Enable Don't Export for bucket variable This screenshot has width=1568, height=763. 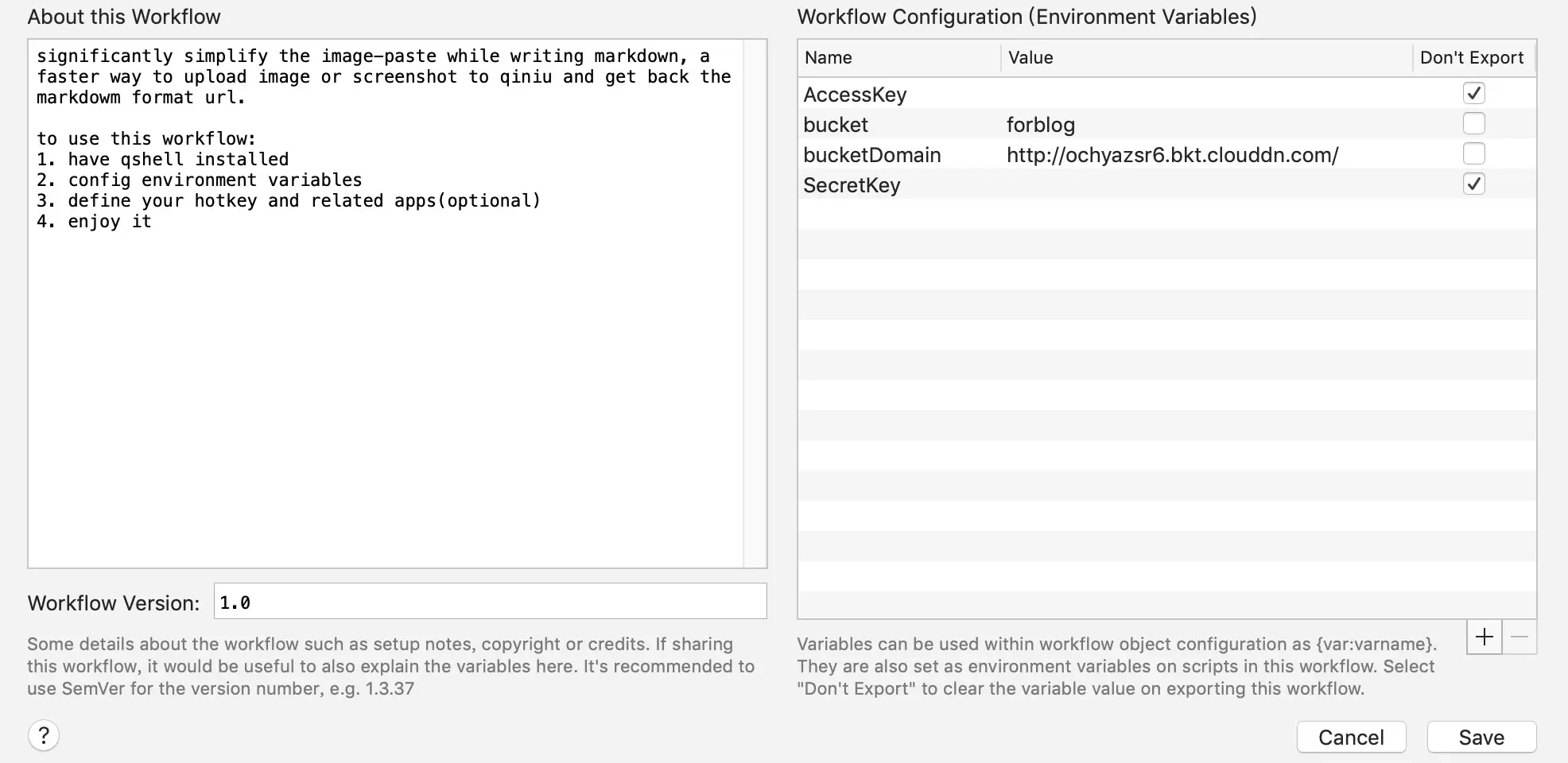coord(1473,124)
